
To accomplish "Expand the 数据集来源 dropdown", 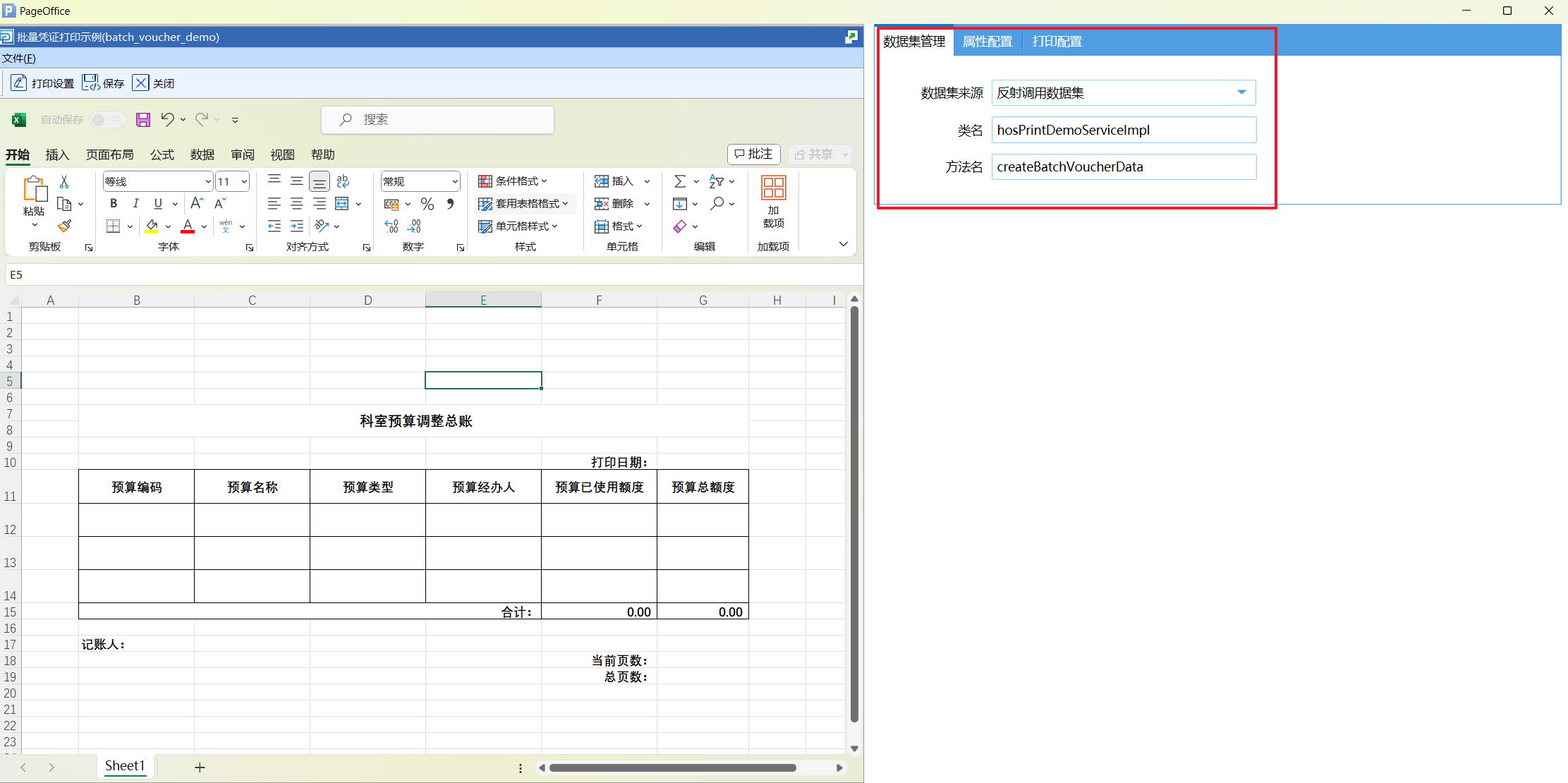I will pos(1241,92).
